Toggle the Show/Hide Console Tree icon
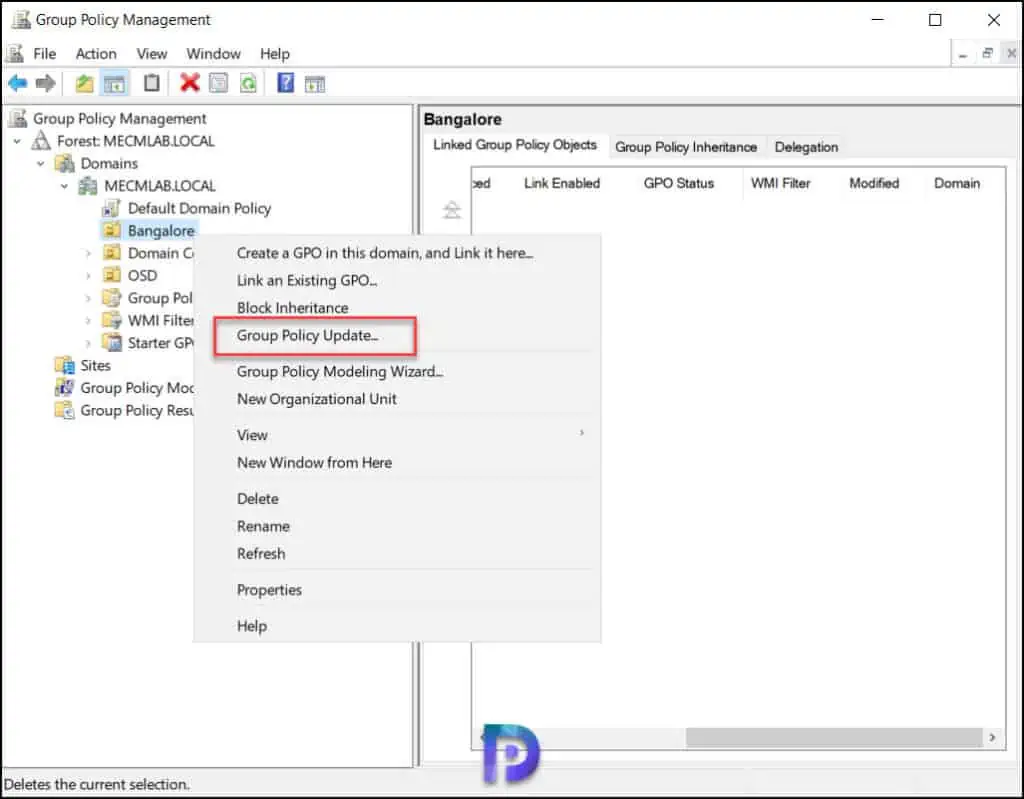This screenshot has height=799, width=1024. 114,83
